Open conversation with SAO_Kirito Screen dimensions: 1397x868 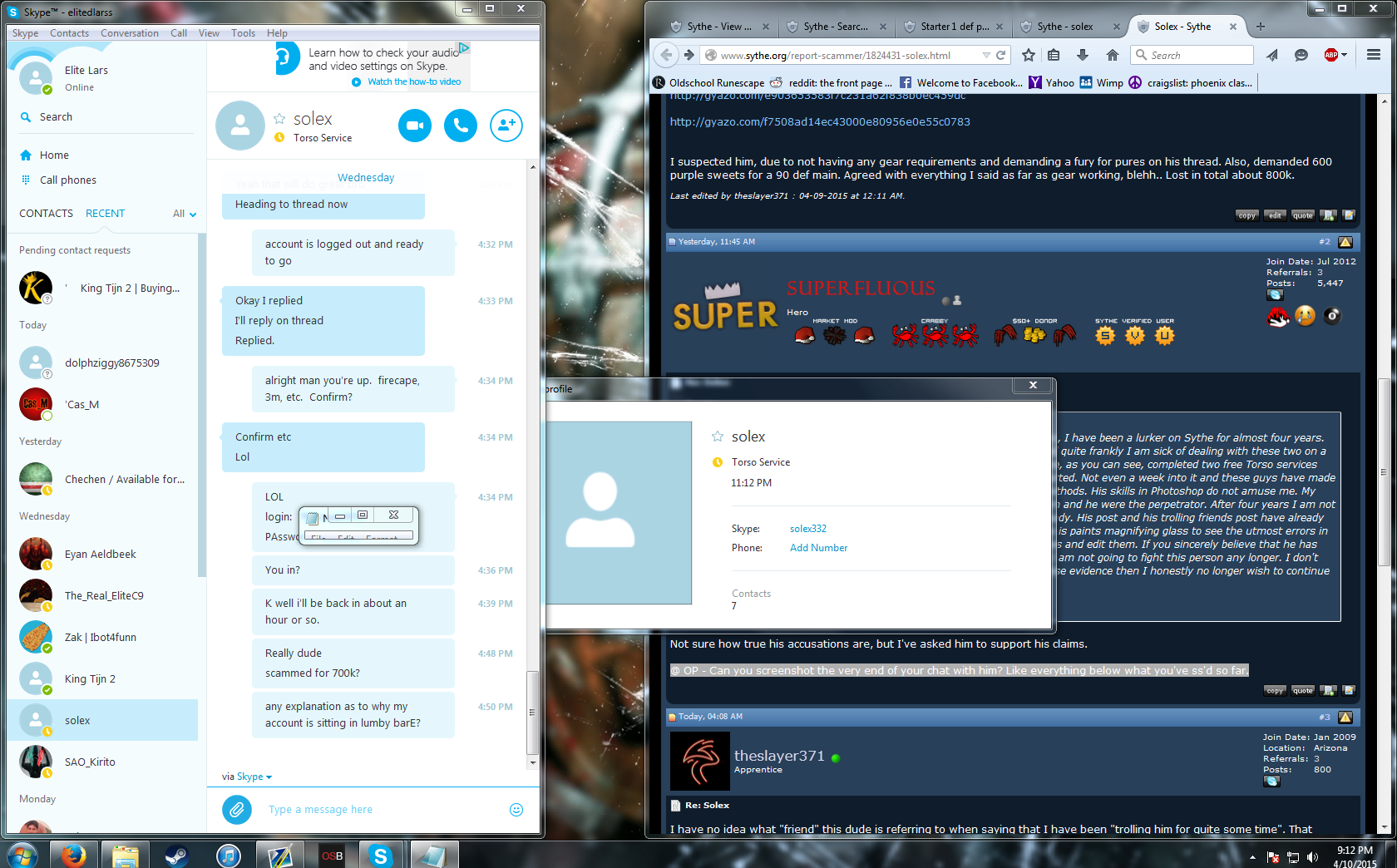click(102, 762)
